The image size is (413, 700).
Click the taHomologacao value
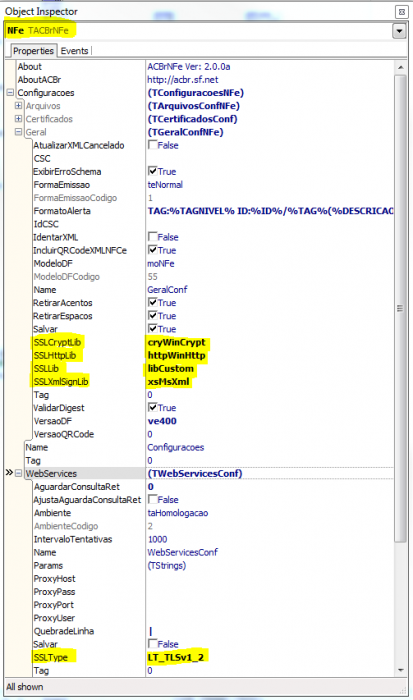pos(178,513)
